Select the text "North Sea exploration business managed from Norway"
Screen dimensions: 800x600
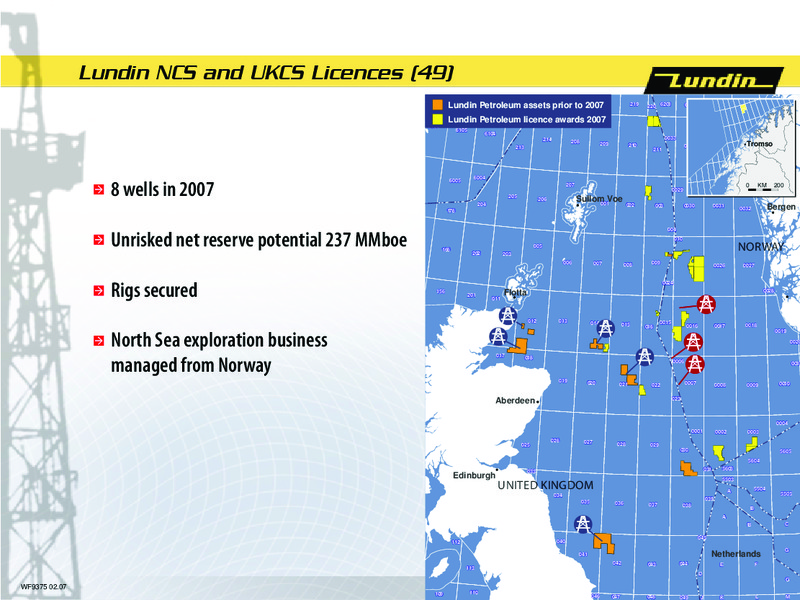click(219, 353)
